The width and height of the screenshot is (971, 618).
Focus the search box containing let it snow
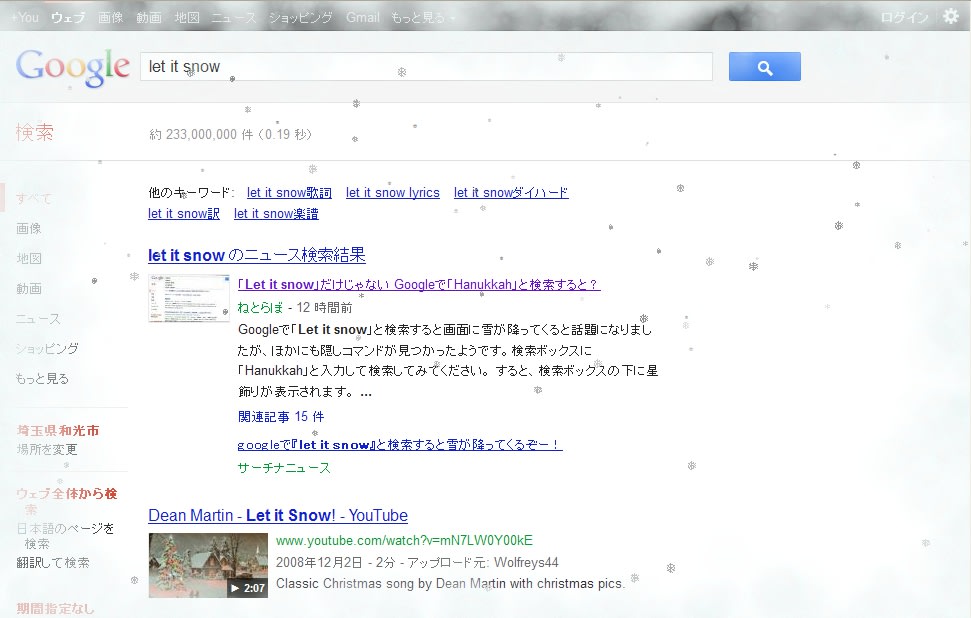pyautogui.click(x=426, y=66)
